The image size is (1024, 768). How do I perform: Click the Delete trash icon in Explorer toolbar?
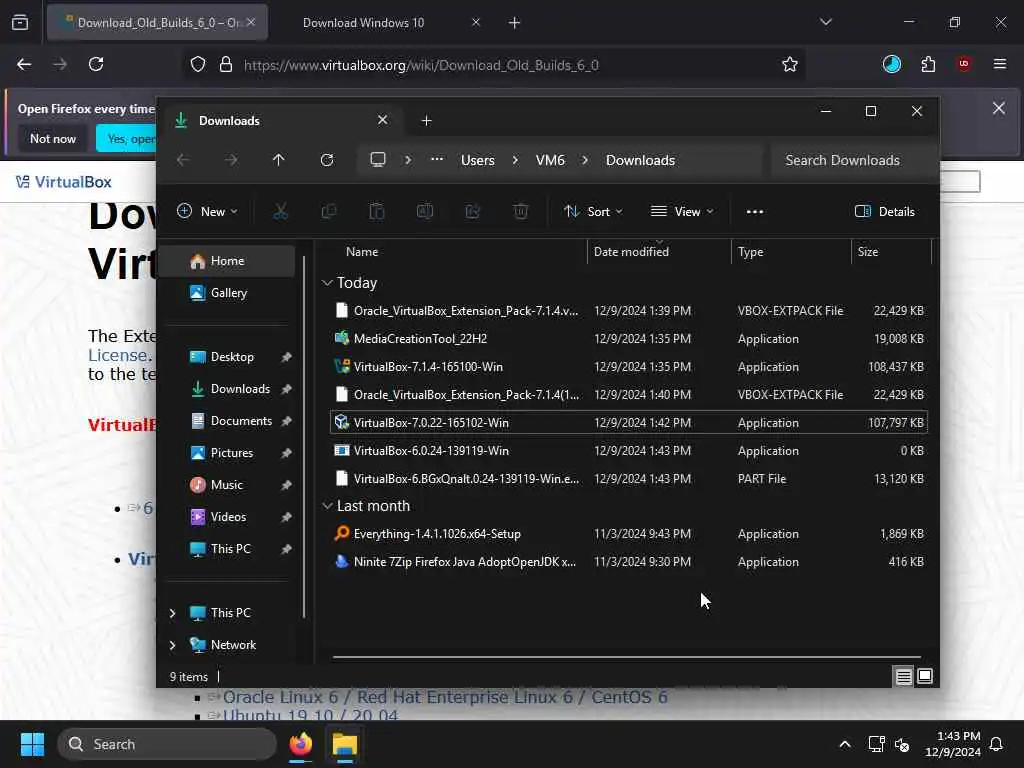[x=520, y=212]
